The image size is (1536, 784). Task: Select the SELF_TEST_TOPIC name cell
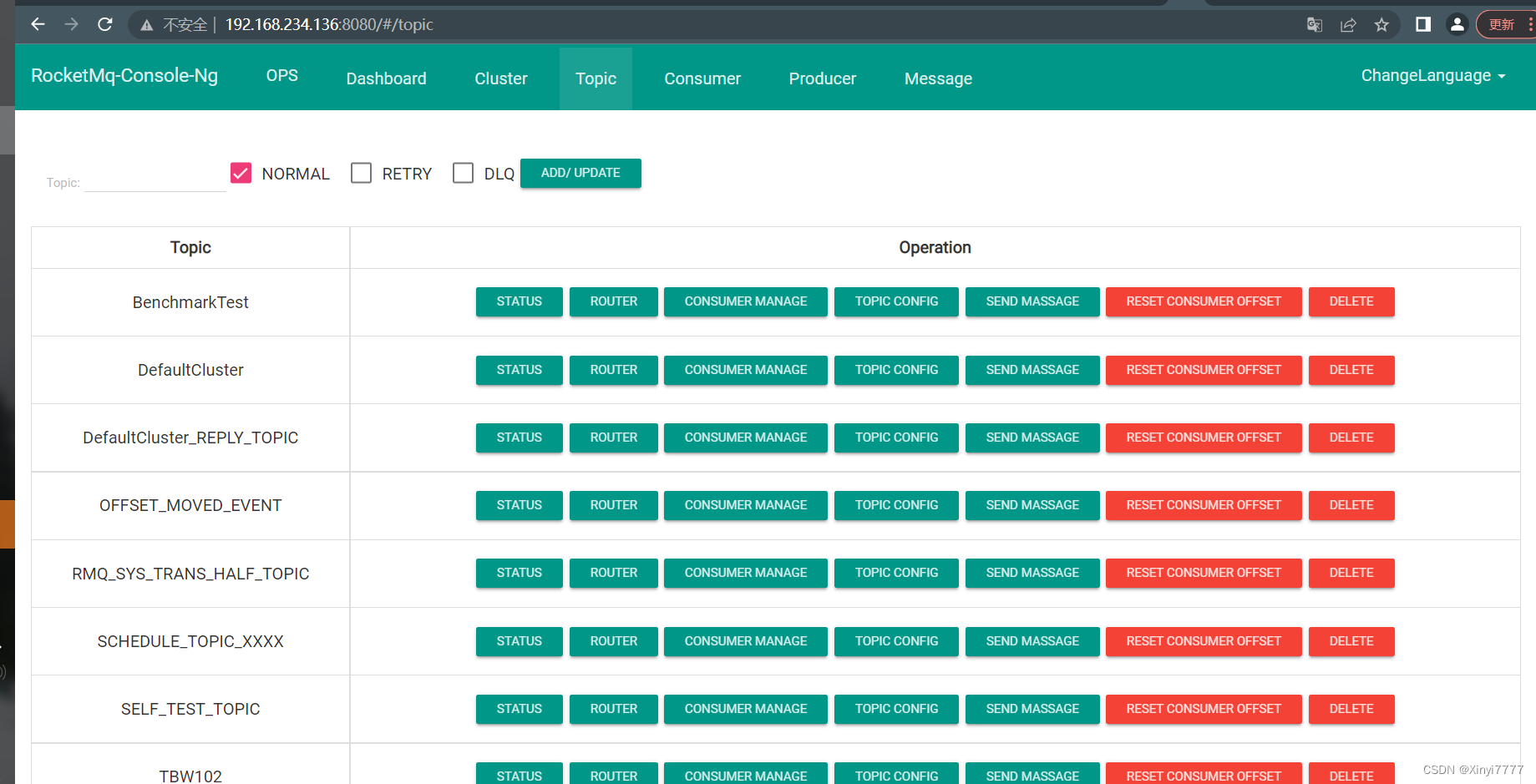click(x=190, y=709)
